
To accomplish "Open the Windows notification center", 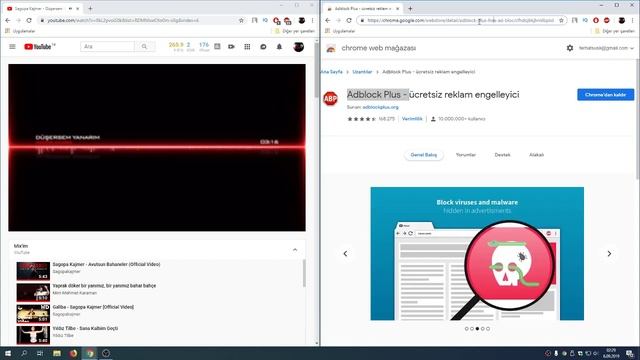I will [630, 353].
